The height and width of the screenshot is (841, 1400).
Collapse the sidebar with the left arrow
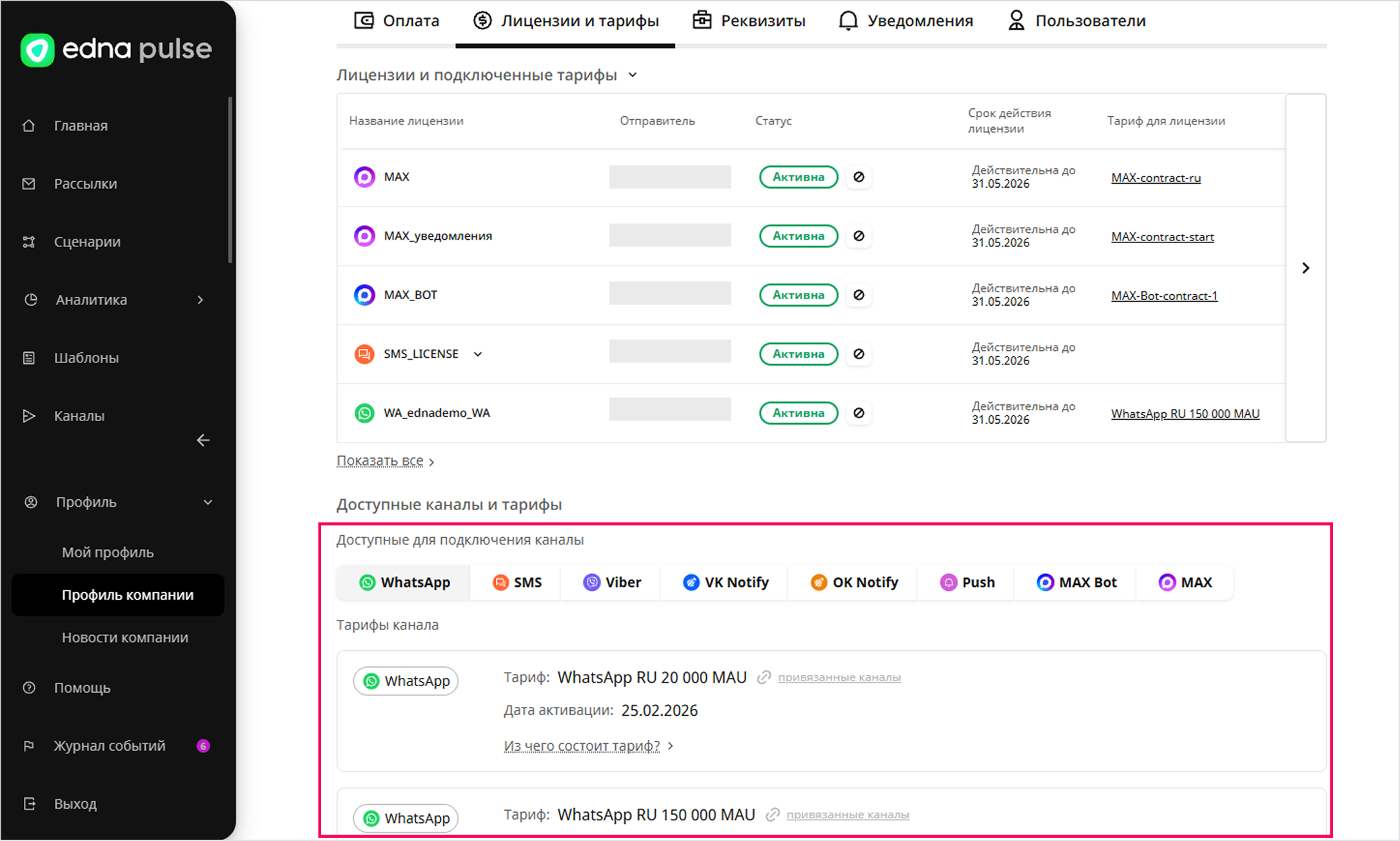[x=203, y=440]
